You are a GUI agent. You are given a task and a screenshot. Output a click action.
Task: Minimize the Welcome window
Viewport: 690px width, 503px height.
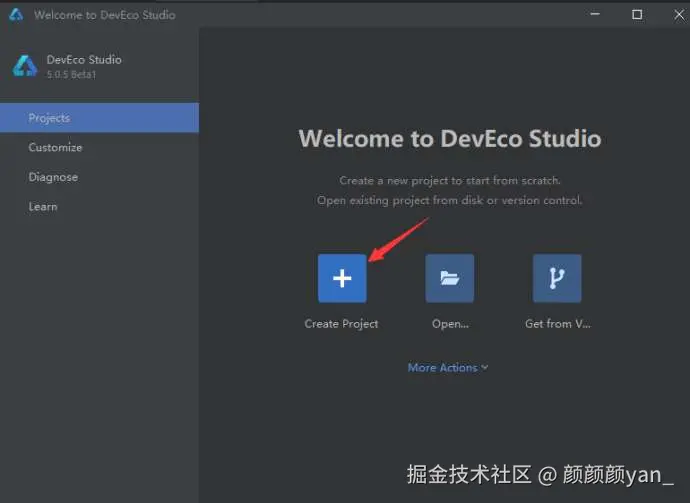click(595, 14)
